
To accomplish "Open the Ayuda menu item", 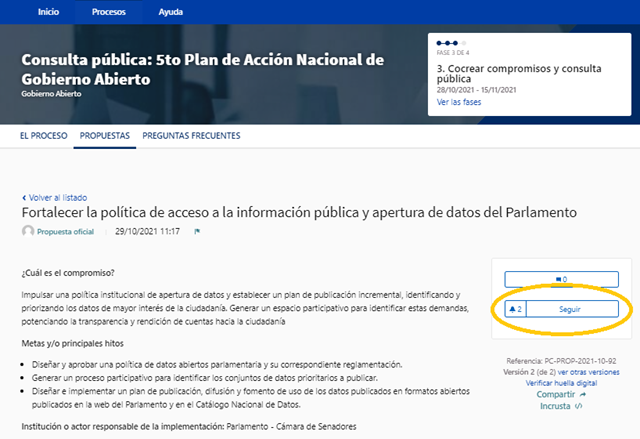I will point(171,12).
